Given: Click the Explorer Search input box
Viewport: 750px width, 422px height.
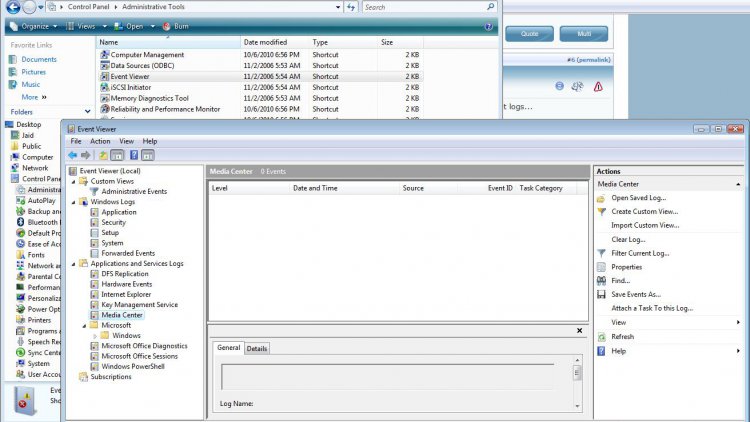Looking at the screenshot, I should pos(429,7).
